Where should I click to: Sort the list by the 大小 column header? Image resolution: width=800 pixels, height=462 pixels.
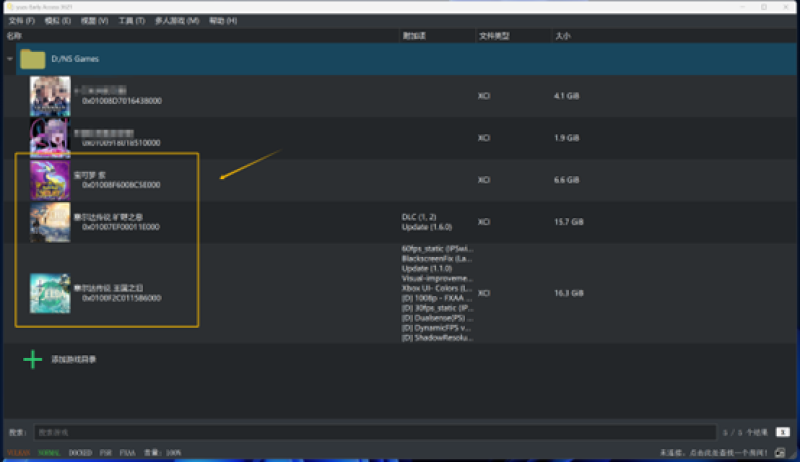563,35
